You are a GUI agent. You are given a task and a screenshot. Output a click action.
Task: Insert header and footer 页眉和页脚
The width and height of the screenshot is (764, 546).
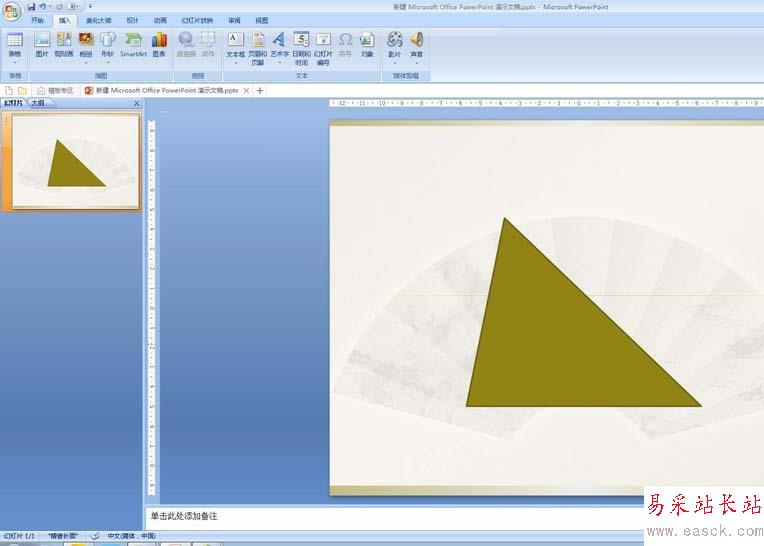tap(258, 49)
